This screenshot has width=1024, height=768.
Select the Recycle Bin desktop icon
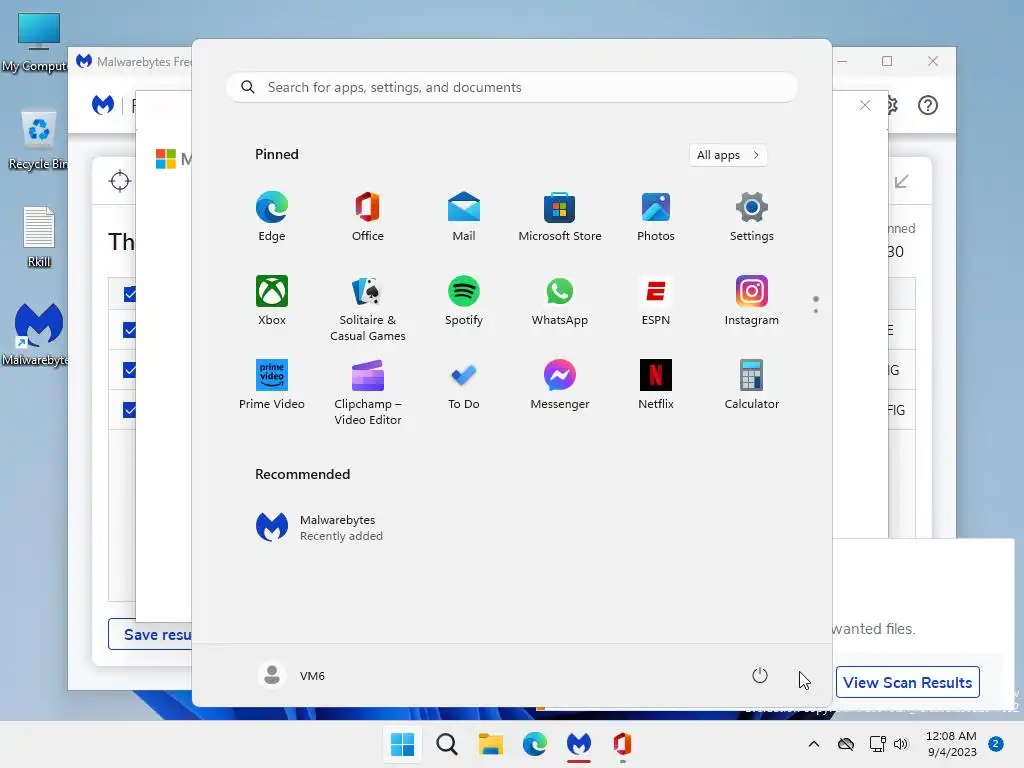(38, 139)
